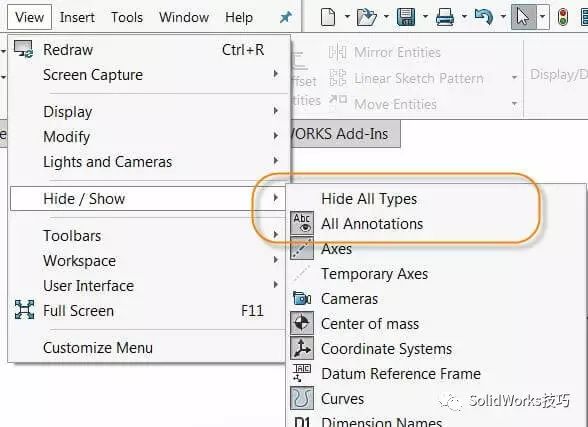Open the Insert menu
588x427 pixels.
[77, 17]
